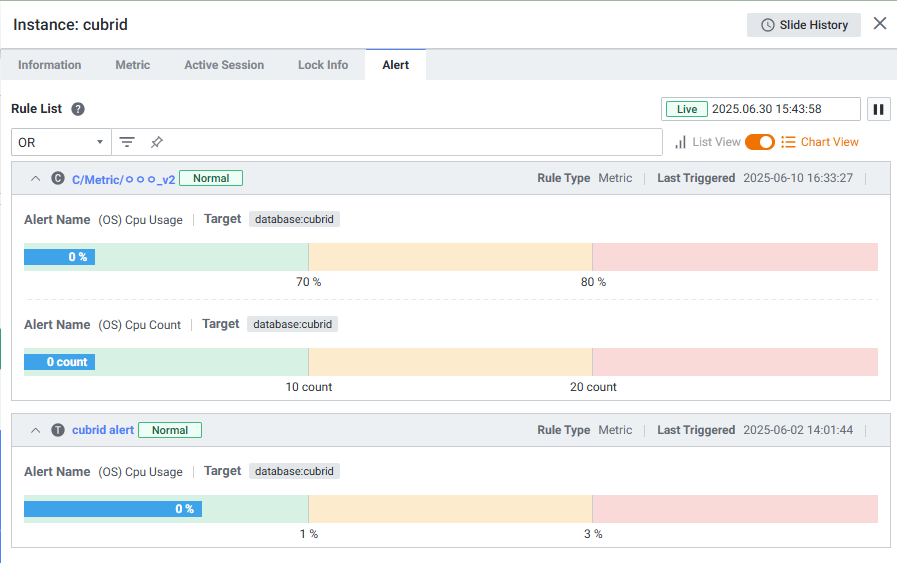Open the cubrid alert rule link
The image size is (897, 563).
coord(103,430)
